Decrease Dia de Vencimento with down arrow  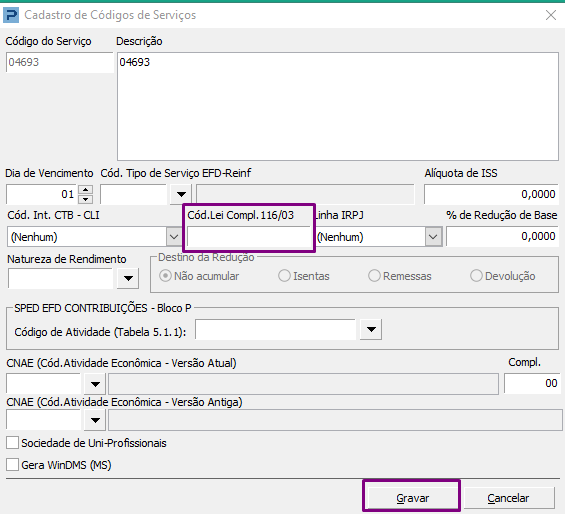coord(85,199)
